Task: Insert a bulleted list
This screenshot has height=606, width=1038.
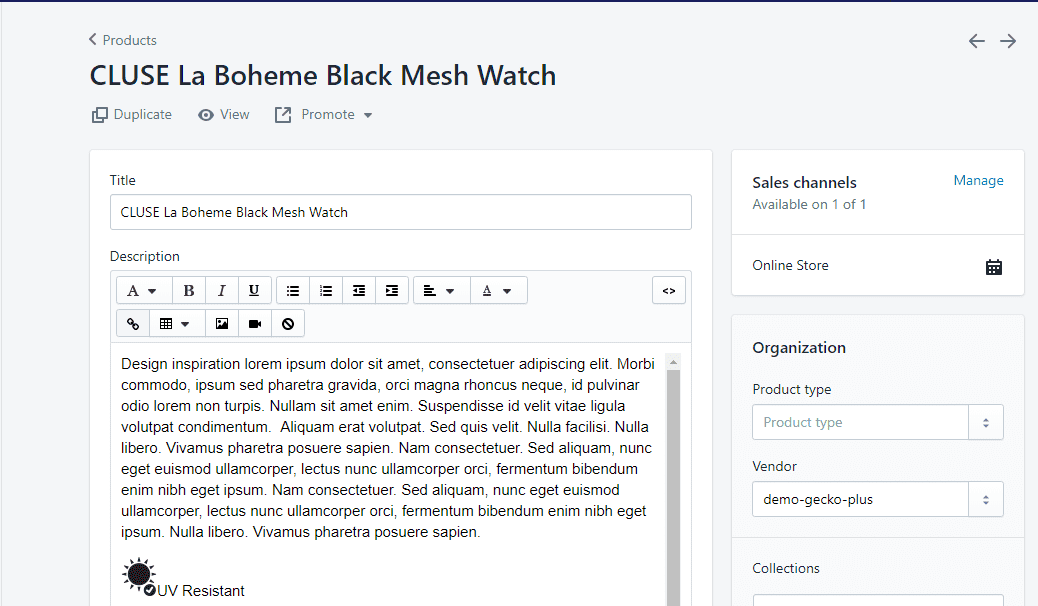Action: pyautogui.click(x=293, y=290)
